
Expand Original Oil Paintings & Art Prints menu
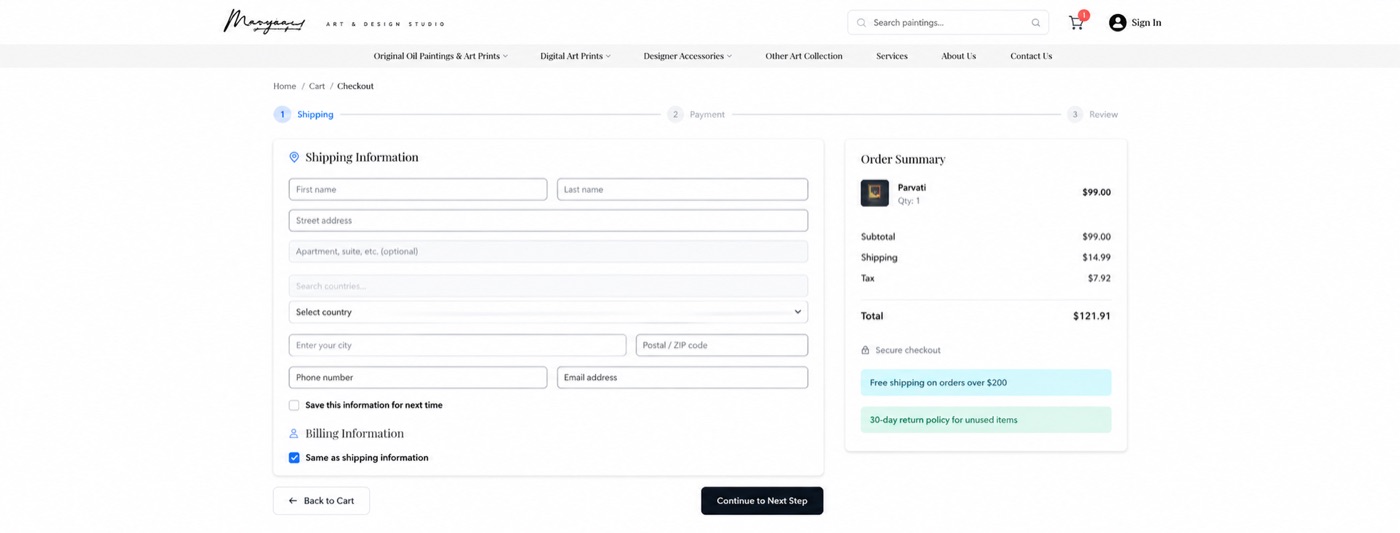pos(441,56)
